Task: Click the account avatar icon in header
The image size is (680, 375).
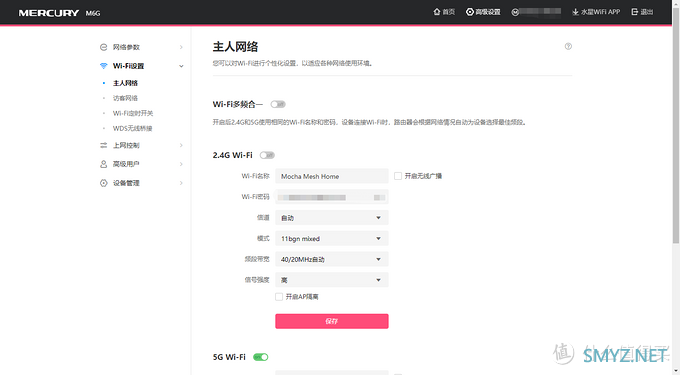Action: 515,12
